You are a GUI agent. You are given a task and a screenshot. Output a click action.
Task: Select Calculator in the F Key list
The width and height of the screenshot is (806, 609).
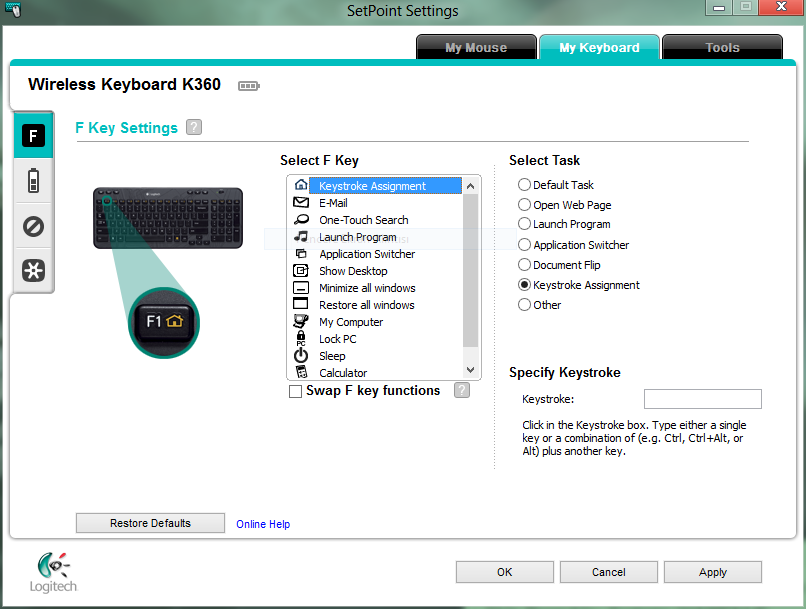(x=342, y=373)
